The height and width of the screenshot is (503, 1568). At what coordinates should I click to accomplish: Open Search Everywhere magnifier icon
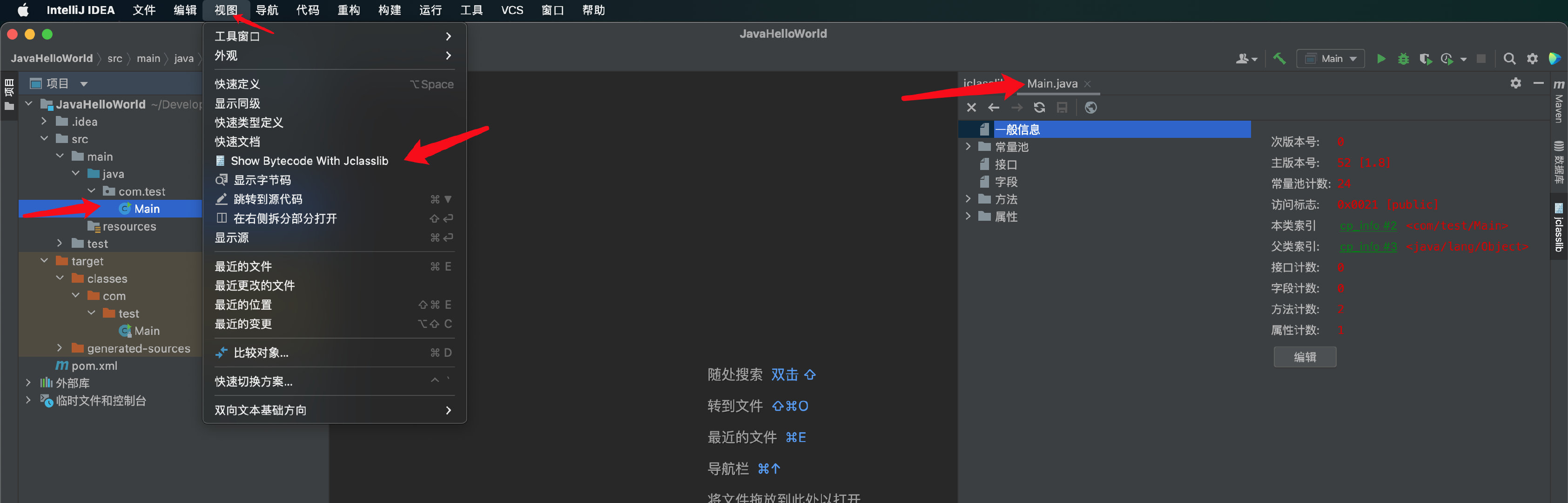[x=1509, y=59]
